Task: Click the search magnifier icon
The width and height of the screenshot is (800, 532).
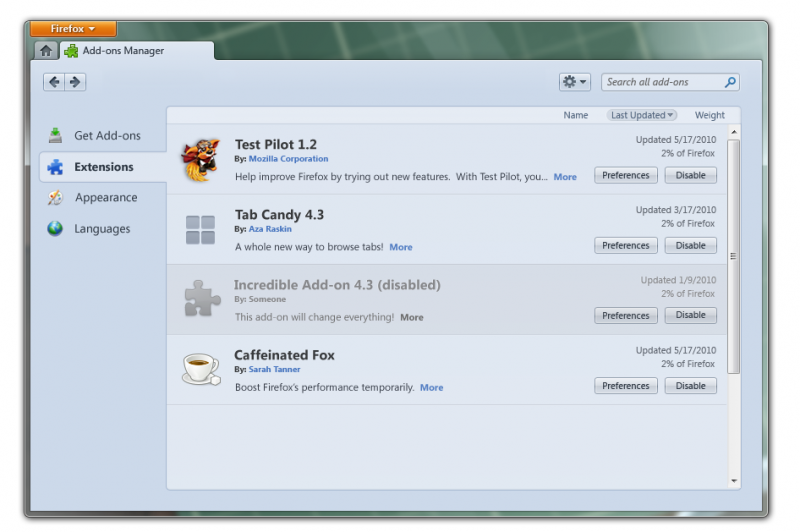Action: (x=731, y=82)
